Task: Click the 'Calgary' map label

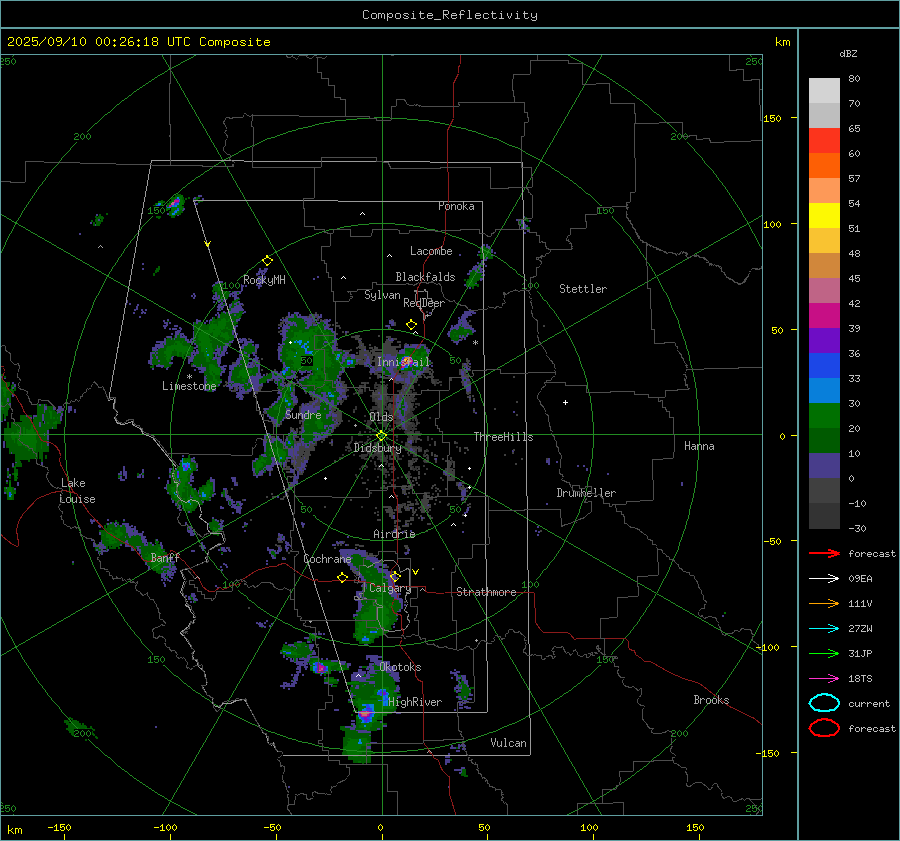Action: (390, 588)
